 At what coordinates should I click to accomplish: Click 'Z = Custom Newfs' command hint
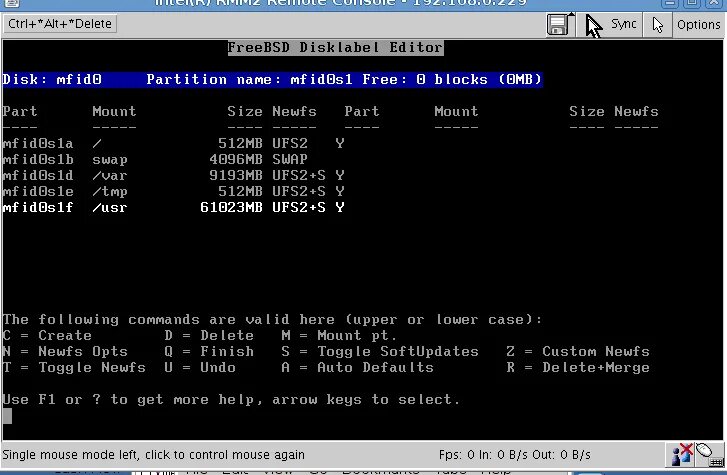click(578, 352)
